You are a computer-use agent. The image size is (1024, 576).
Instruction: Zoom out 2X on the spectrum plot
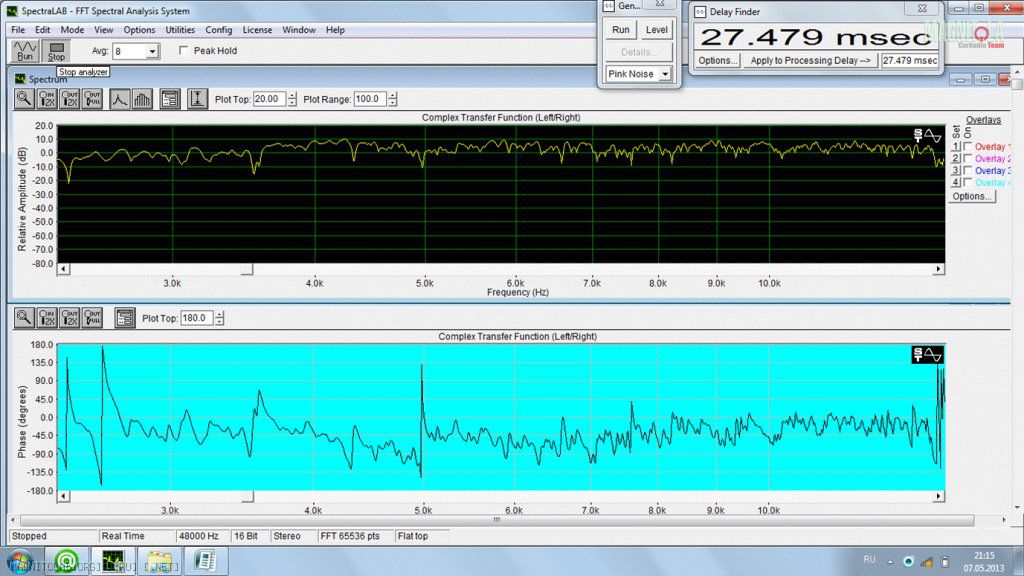(69, 99)
